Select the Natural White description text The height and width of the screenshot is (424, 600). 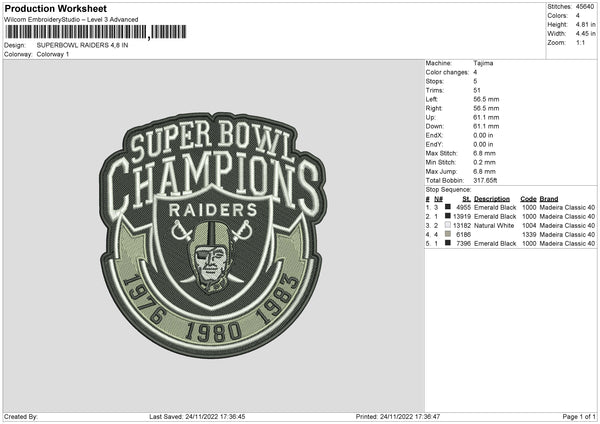(494, 226)
